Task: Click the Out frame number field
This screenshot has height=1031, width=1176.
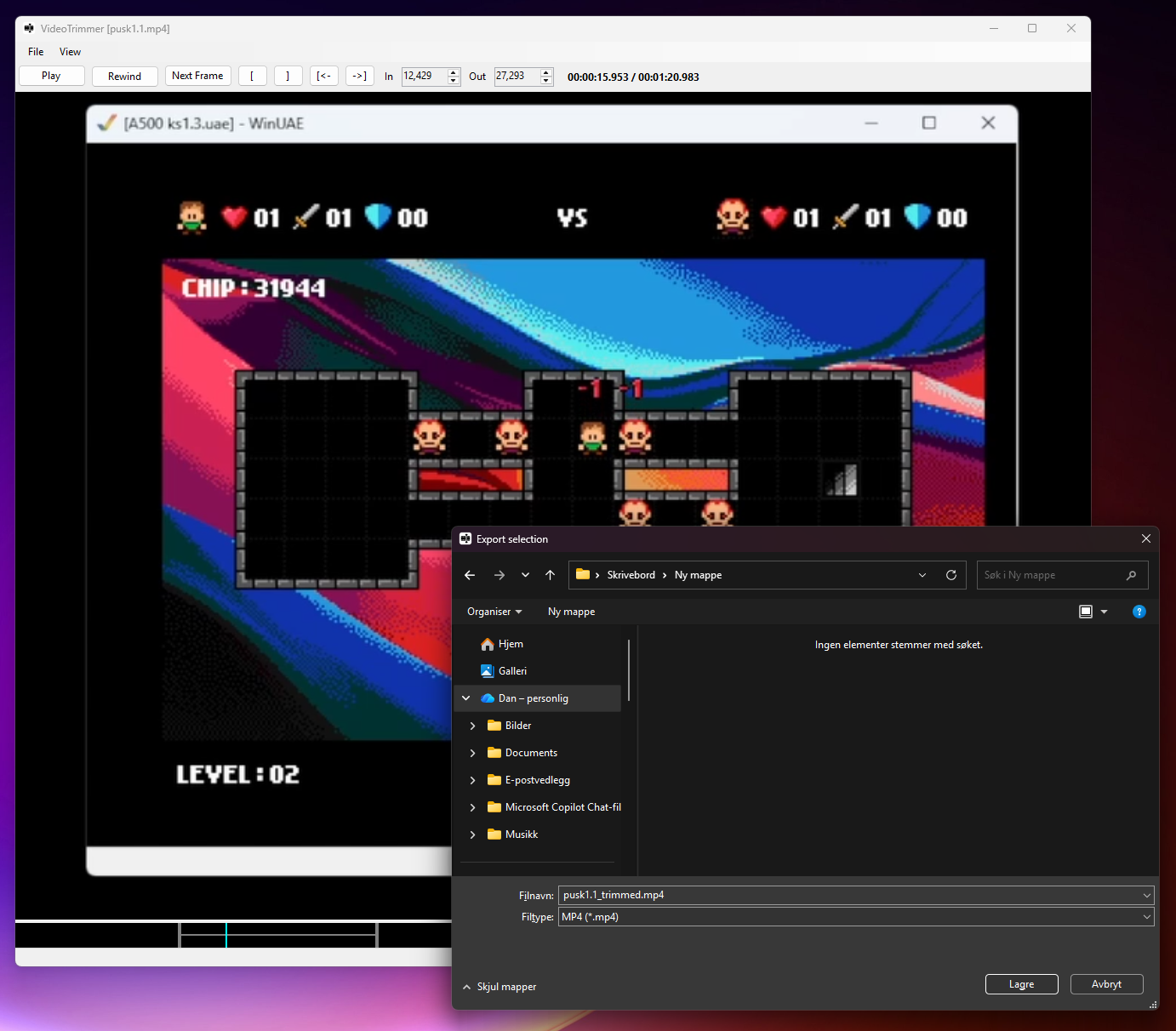Action: click(x=517, y=77)
